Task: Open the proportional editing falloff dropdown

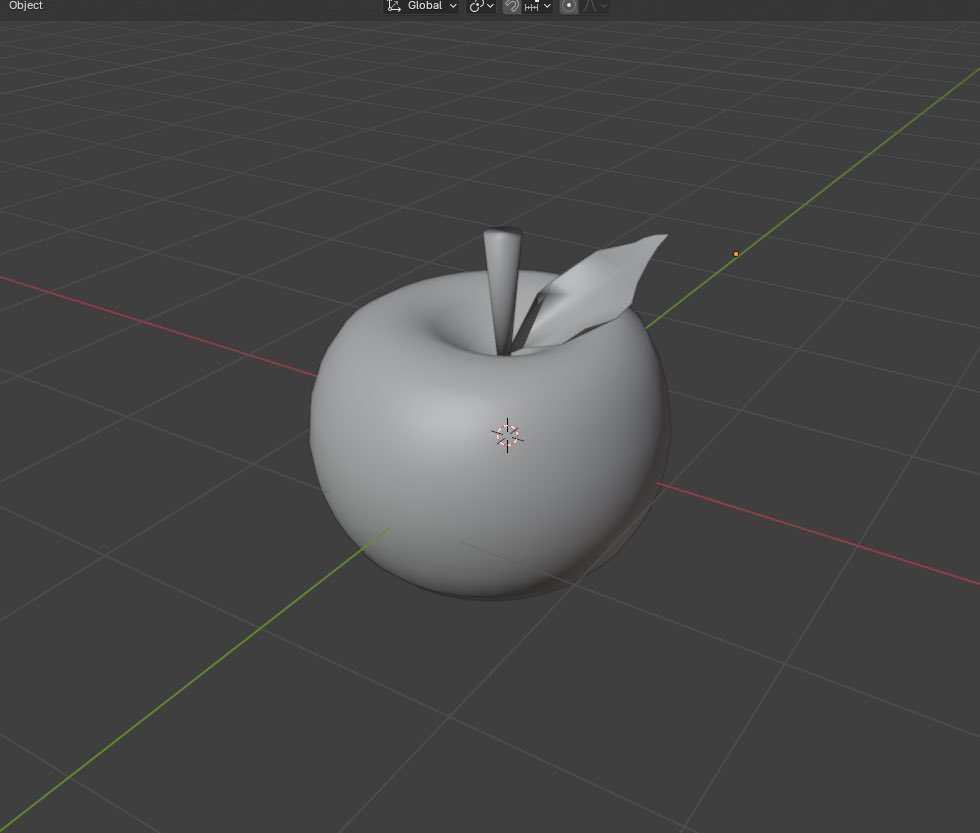Action: click(x=594, y=6)
